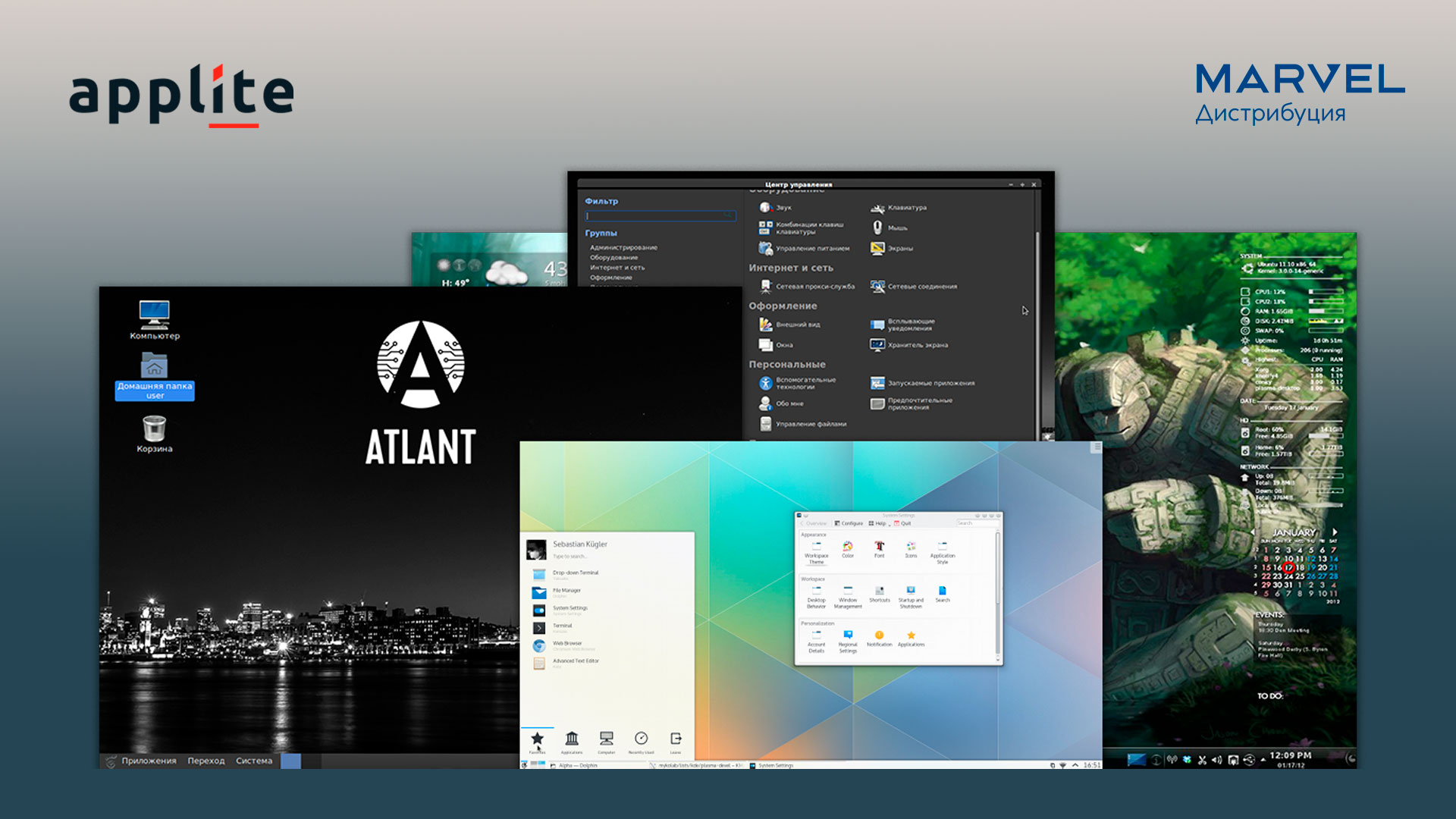The image size is (1456, 819).
Task: Open Сетевые соединения icon
Action: (914, 287)
